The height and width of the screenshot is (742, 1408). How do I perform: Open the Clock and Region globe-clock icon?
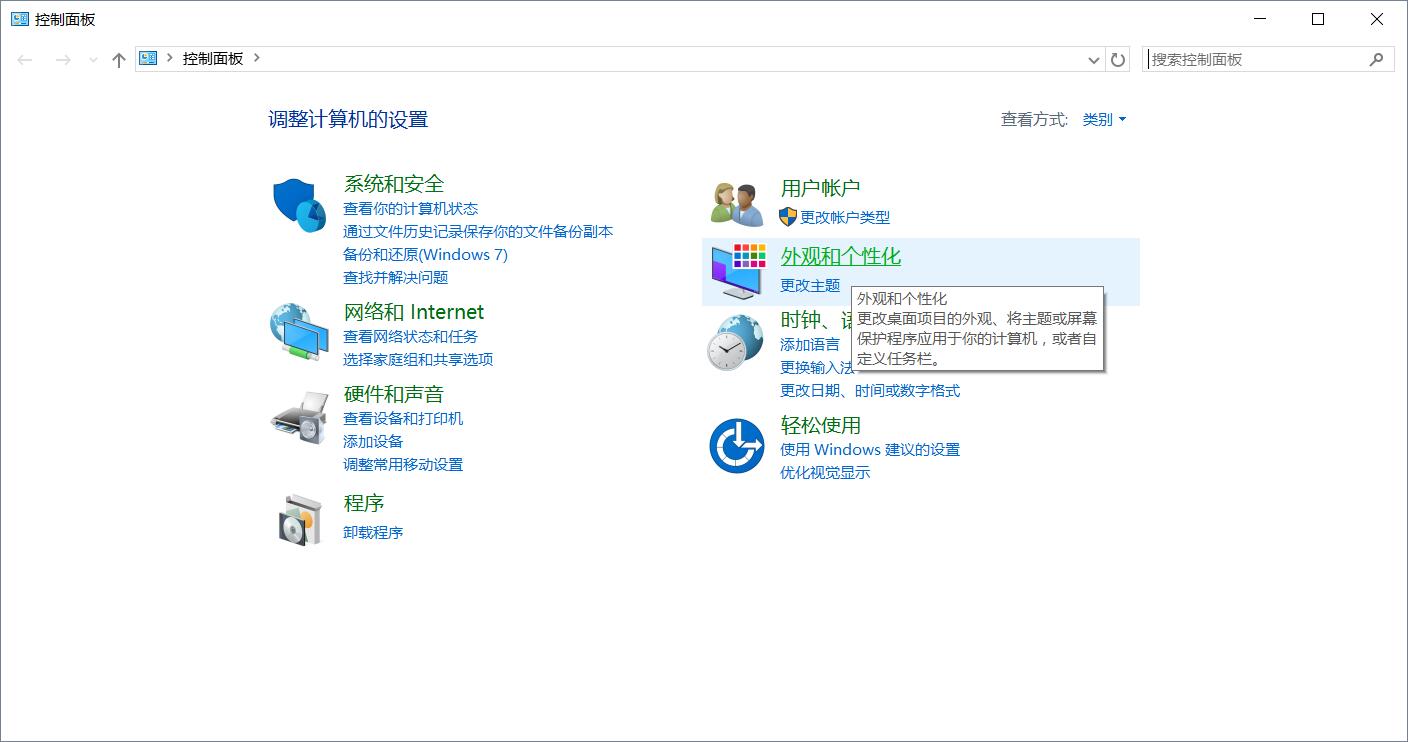pos(736,342)
